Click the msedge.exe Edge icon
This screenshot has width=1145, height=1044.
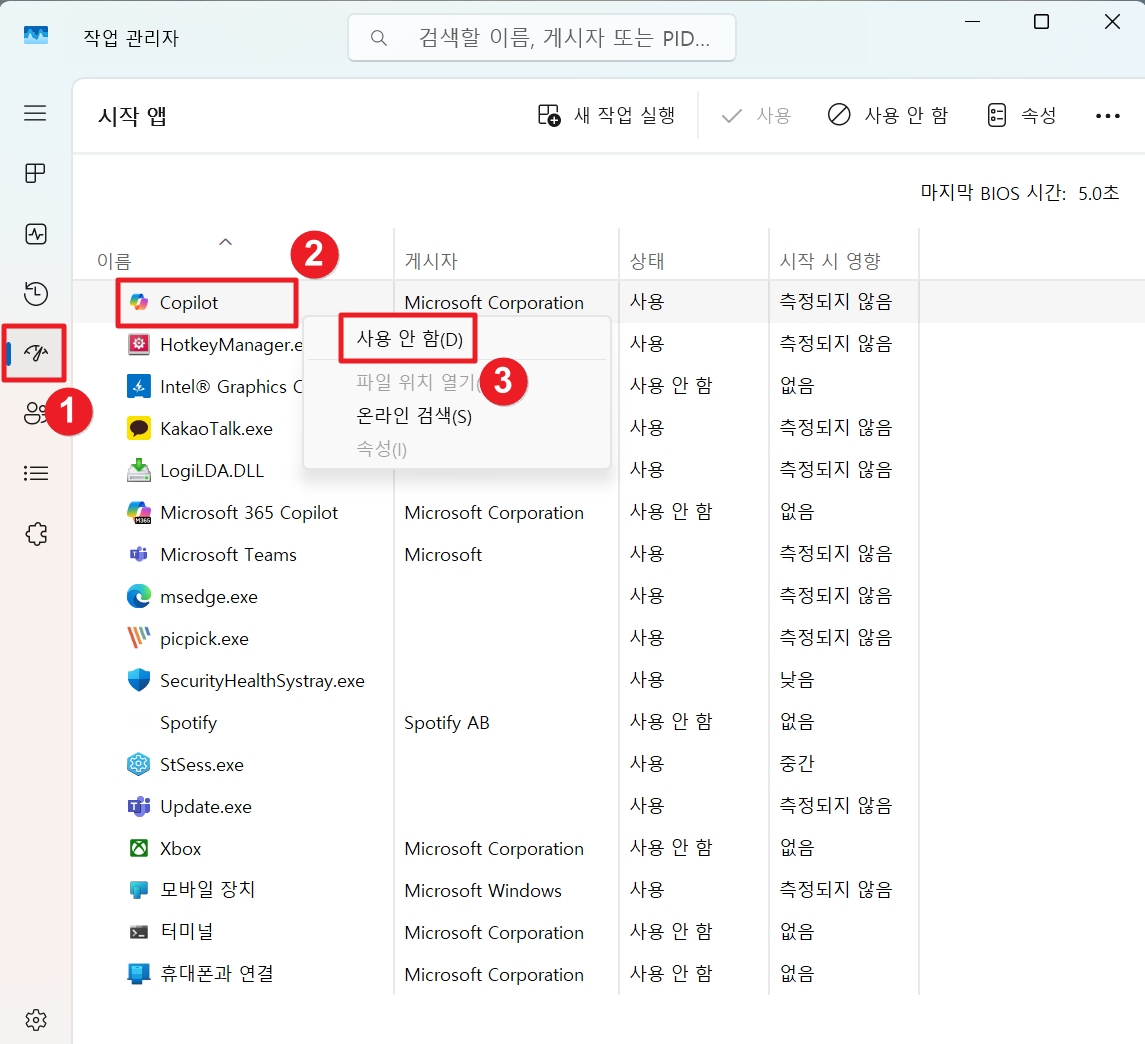tap(139, 596)
